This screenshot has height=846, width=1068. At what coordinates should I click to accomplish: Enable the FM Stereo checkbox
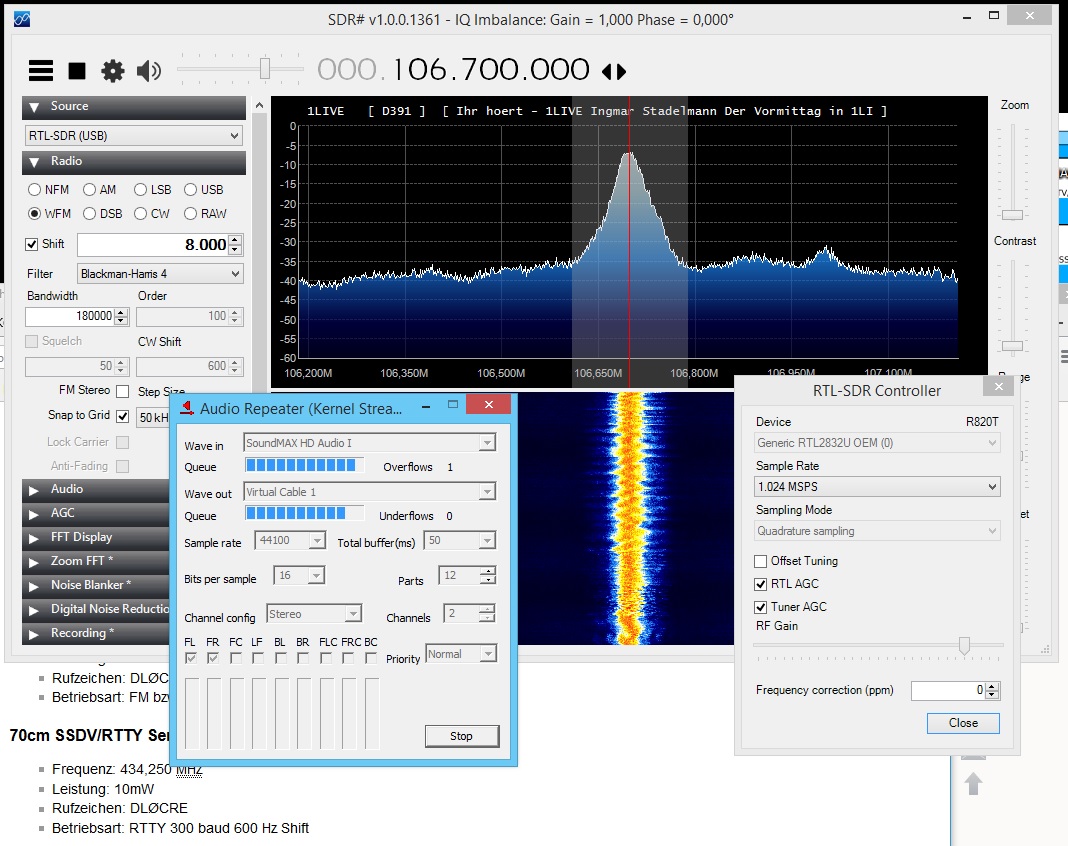pyautogui.click(x=122, y=391)
